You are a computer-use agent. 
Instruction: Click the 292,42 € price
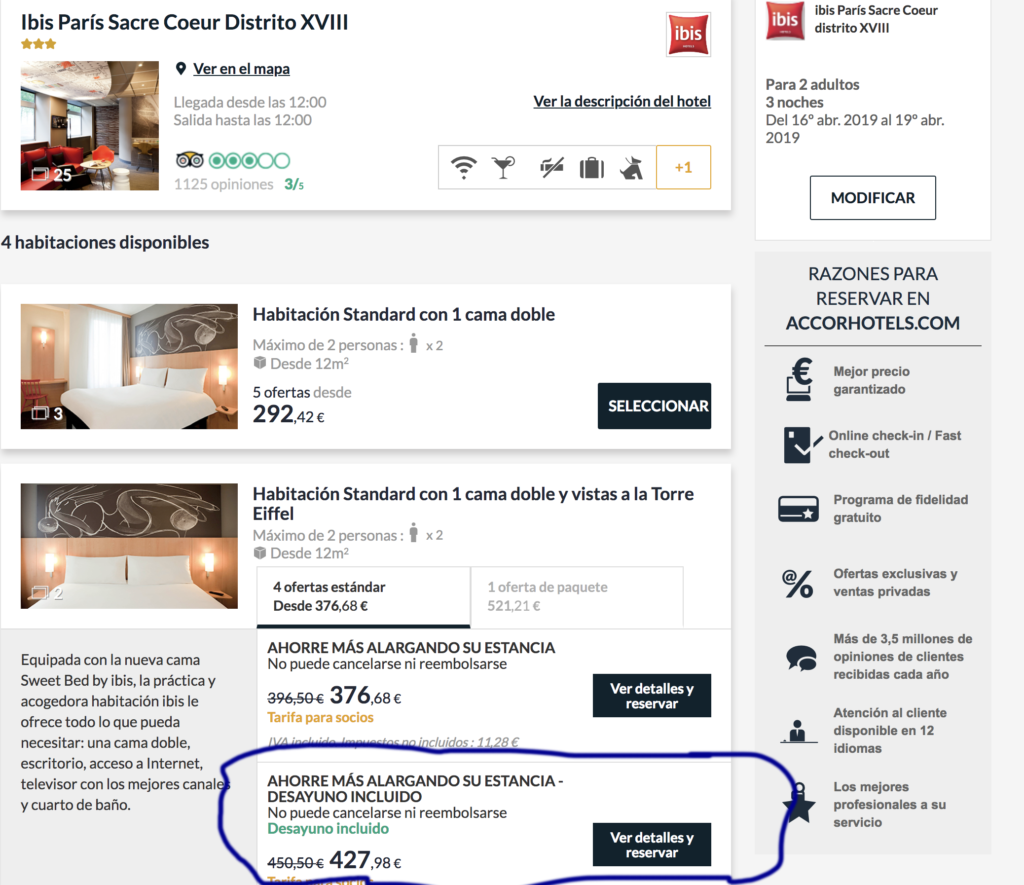point(289,414)
